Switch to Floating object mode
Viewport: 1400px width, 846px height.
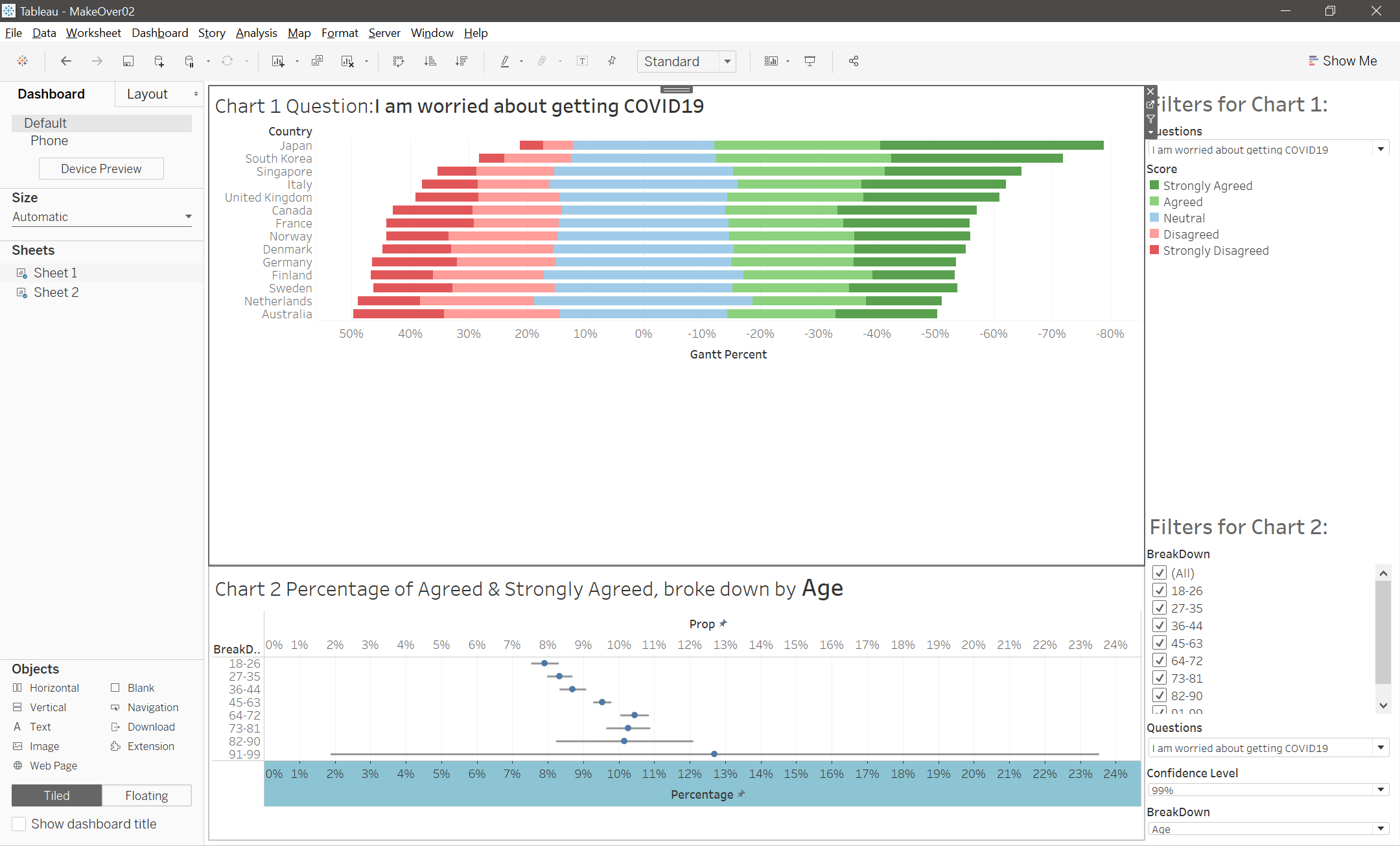click(x=146, y=795)
